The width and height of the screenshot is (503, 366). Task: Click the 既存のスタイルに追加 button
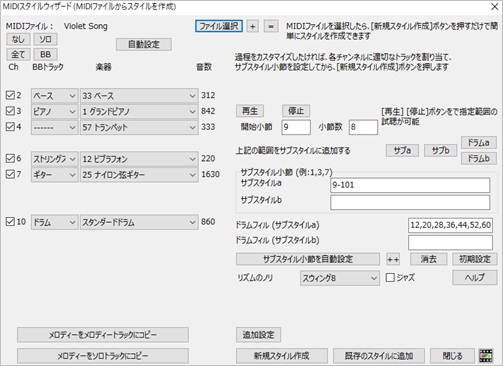(x=379, y=356)
